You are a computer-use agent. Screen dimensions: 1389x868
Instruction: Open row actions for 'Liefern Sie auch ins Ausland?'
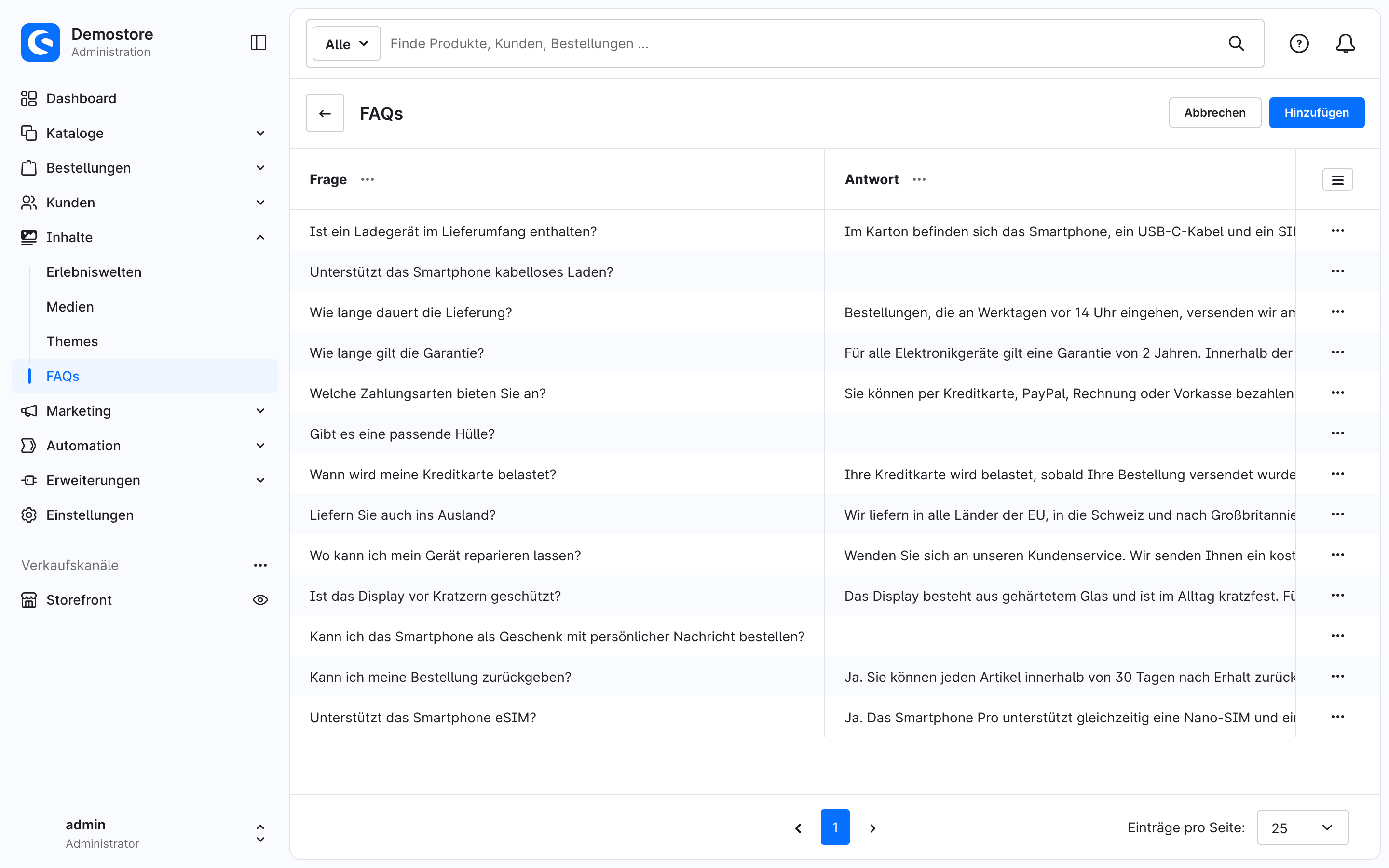[x=1337, y=515]
